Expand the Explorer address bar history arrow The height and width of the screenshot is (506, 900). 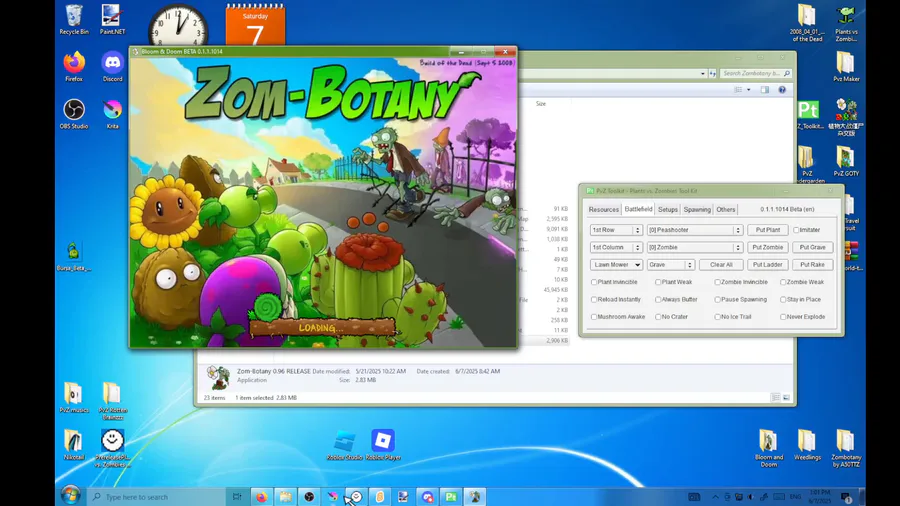(x=703, y=73)
